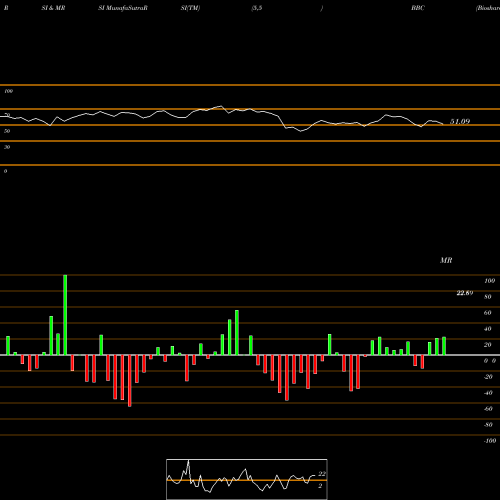The image size is (500, 500).
Task: Click the 'SI MunafaSutraR' header text
Action: click(x=123, y=8)
